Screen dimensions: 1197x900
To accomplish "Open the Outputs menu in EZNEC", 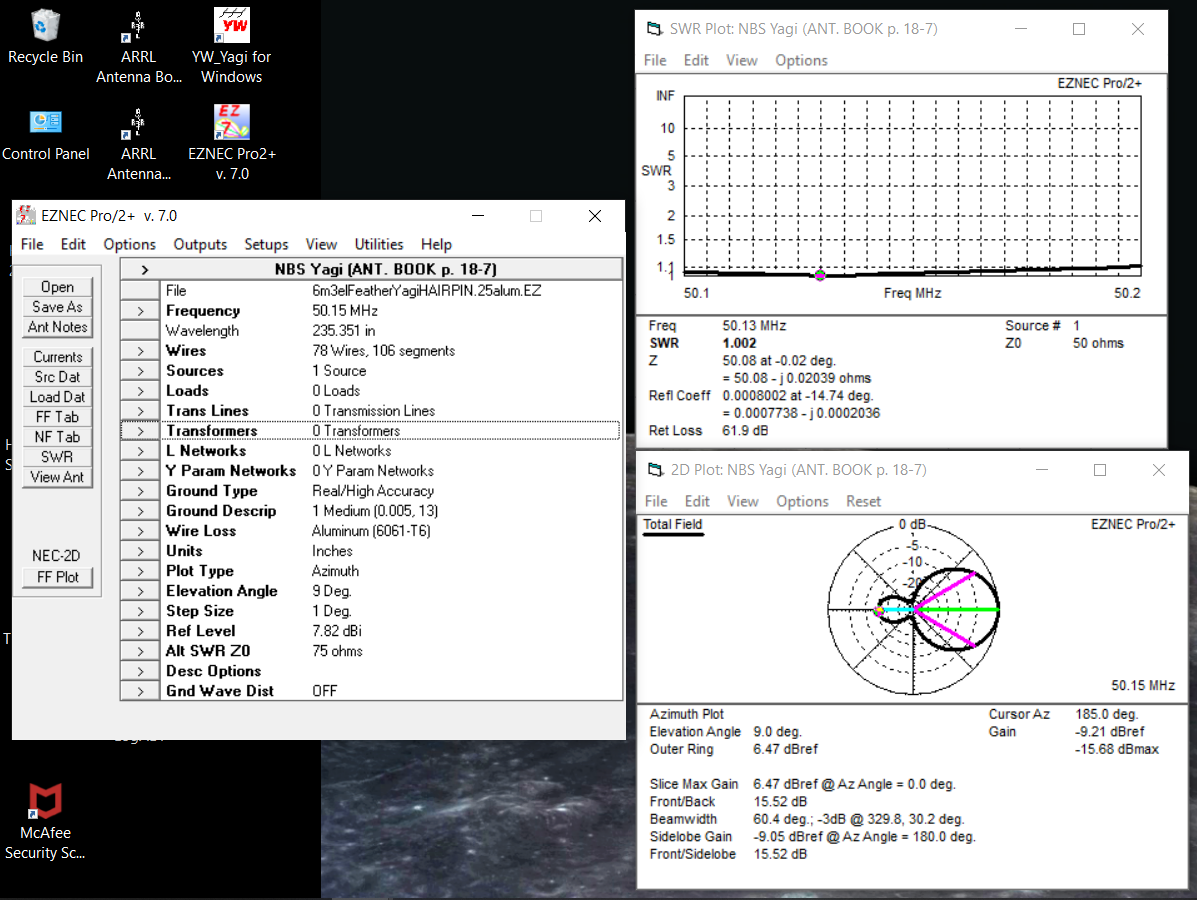I will point(200,244).
